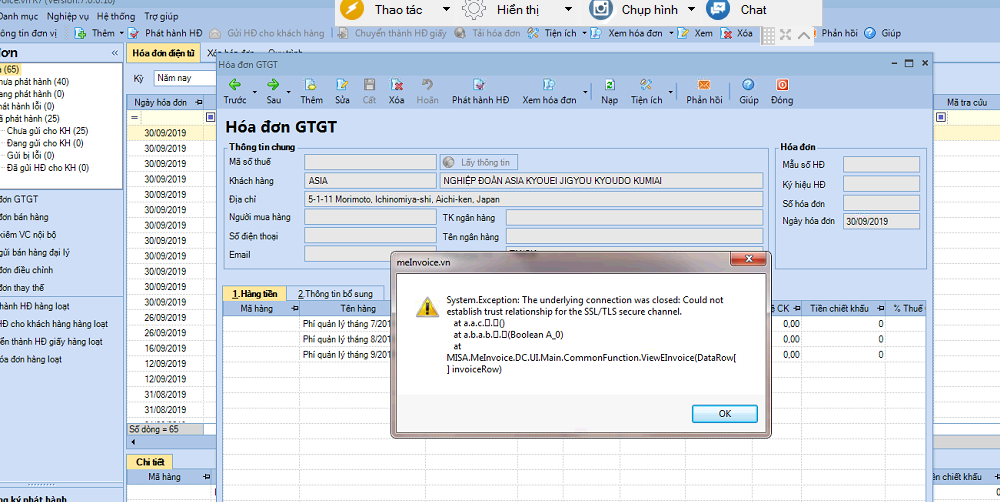Viewport: 1000px width, 502px height.
Task: Collapse the left sidebar with chevron
Action: pyautogui.click(x=115, y=53)
